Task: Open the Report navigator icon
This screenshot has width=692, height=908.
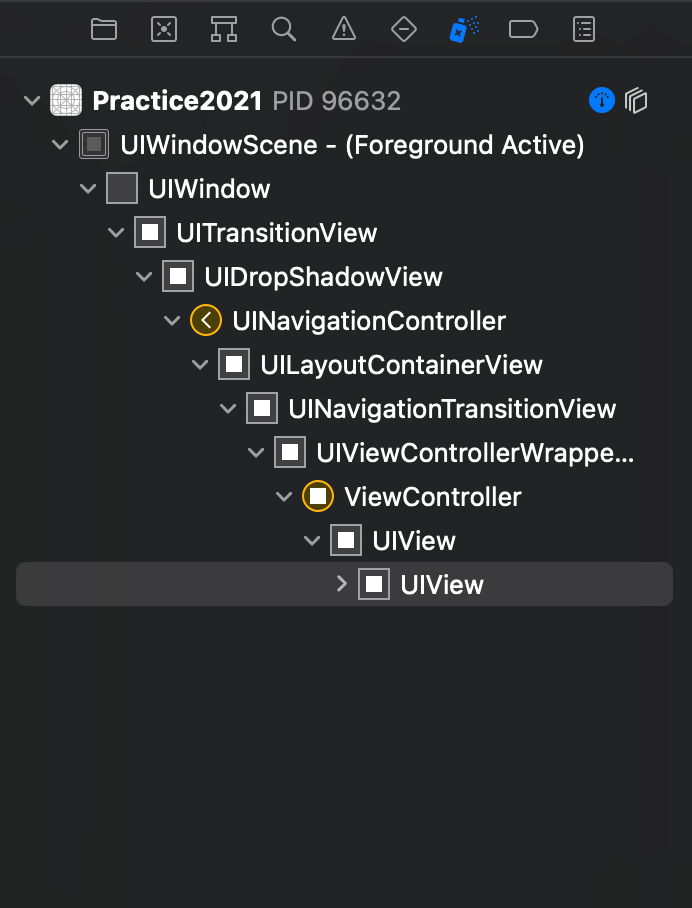Action: click(x=584, y=29)
